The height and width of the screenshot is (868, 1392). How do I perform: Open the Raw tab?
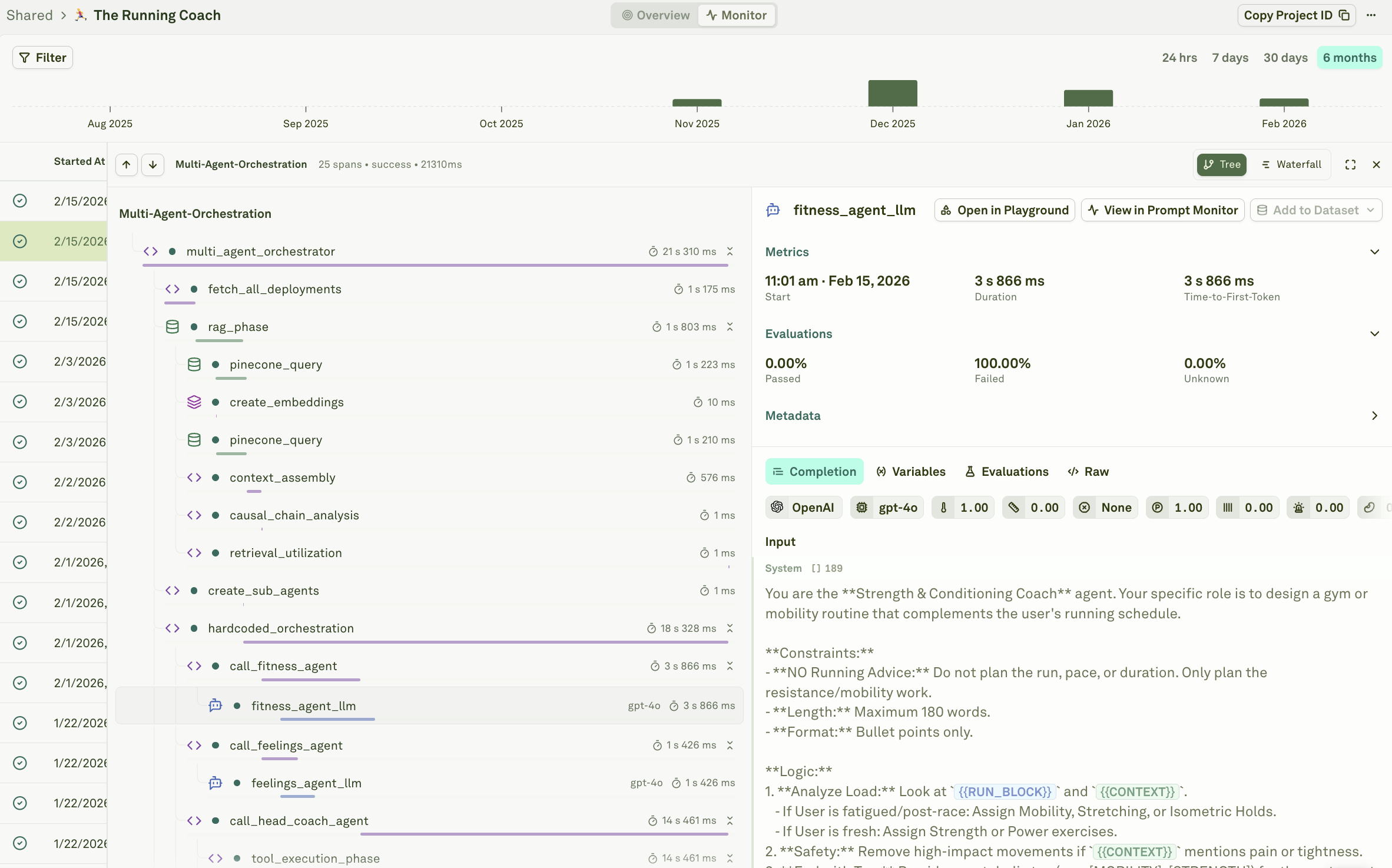tap(1088, 472)
